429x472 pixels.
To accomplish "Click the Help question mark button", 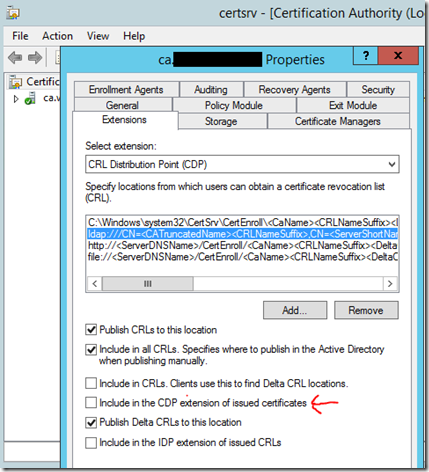I will coord(366,56).
